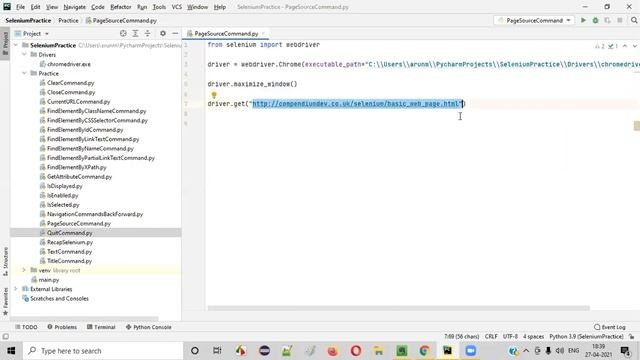Click the Expand All icon in Project panel
This screenshot has height=360, width=640.
tap(135, 33)
